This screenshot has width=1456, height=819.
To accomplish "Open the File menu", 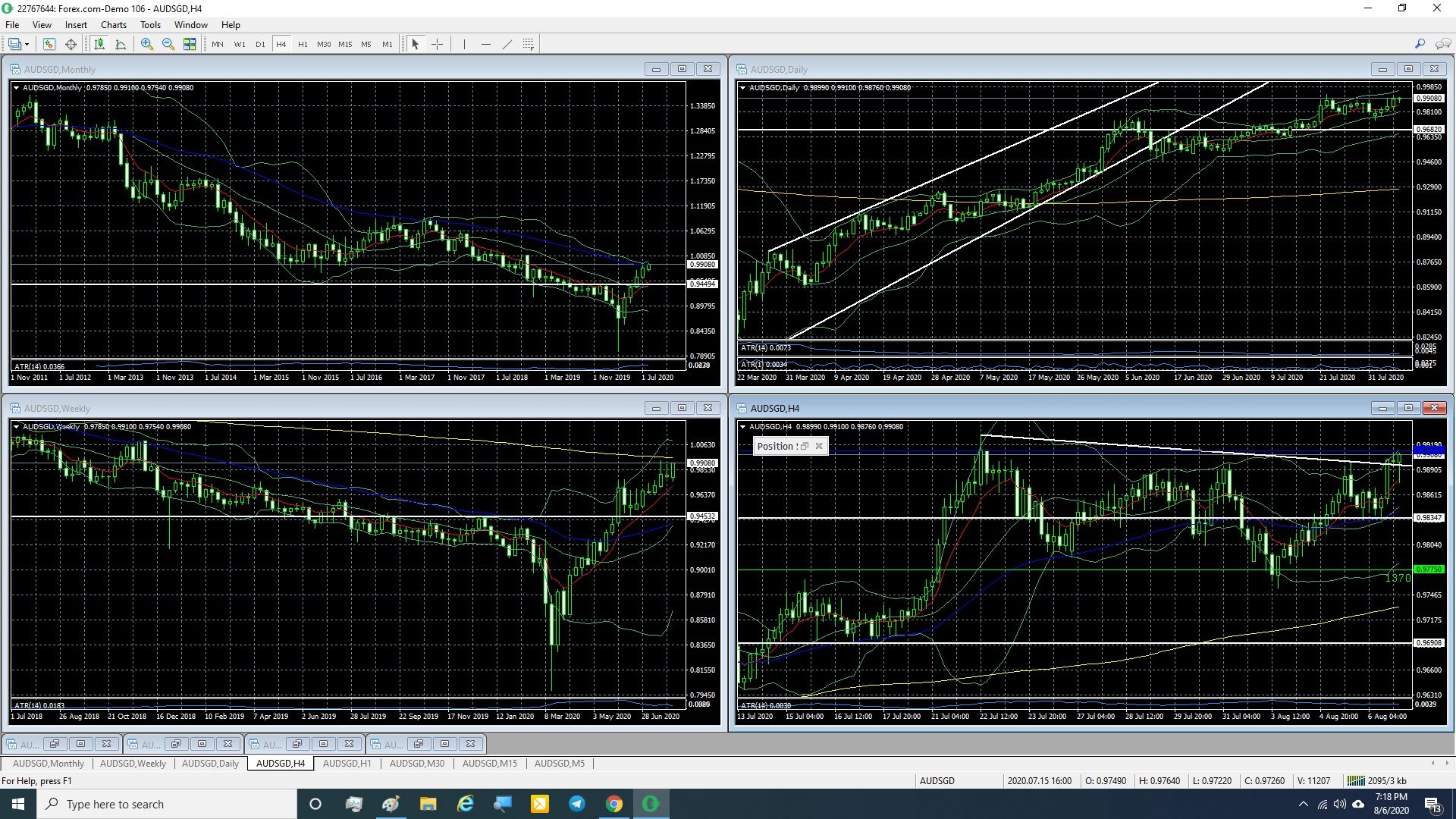I will (x=12, y=25).
